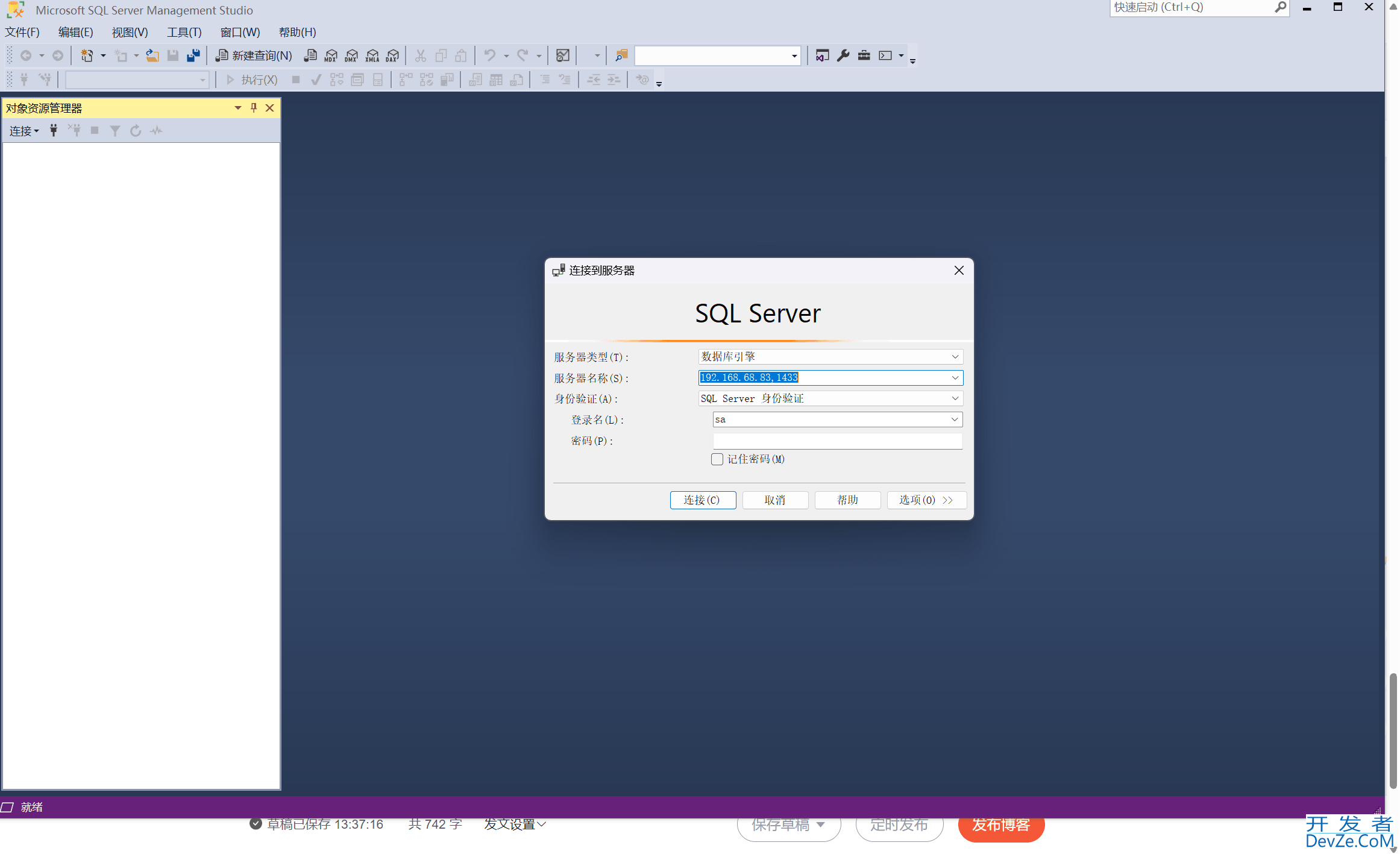Click the command window icon in toolbar
This screenshot has height=854, width=1400.
coord(885,55)
